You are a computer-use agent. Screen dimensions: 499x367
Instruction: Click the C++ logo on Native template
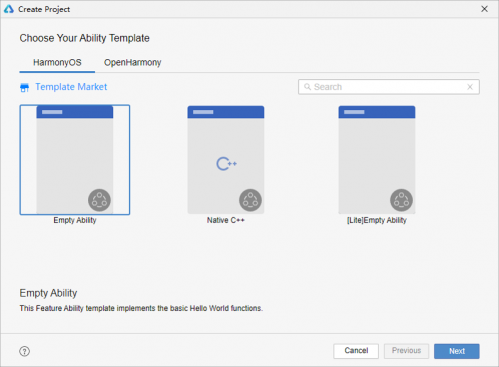coord(226,164)
